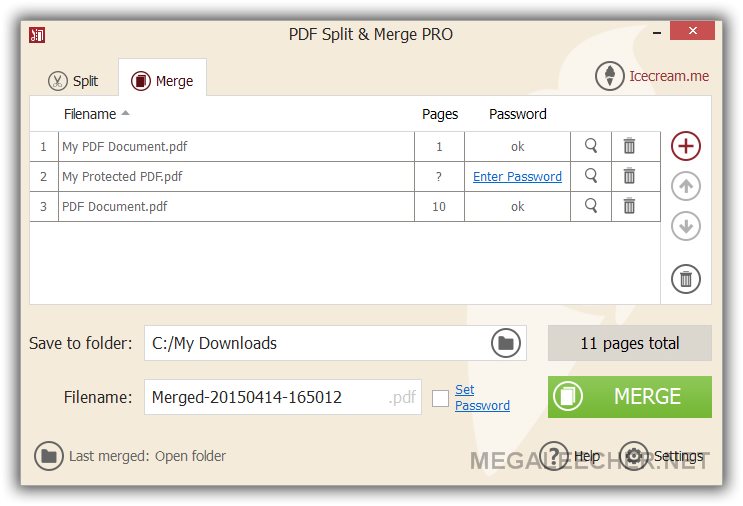Click the Password column header
743x506 pixels.
click(517, 114)
